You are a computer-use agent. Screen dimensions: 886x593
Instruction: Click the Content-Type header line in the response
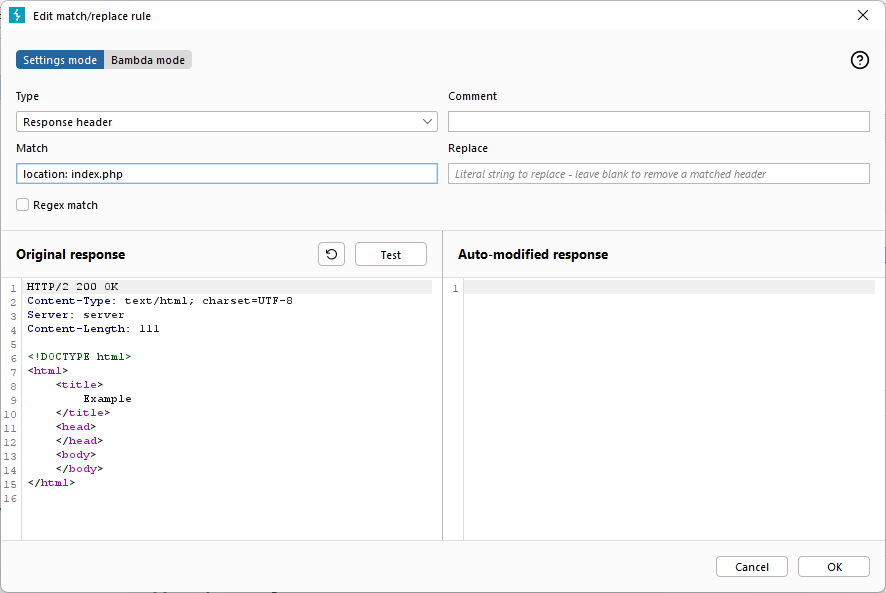(x=160, y=301)
